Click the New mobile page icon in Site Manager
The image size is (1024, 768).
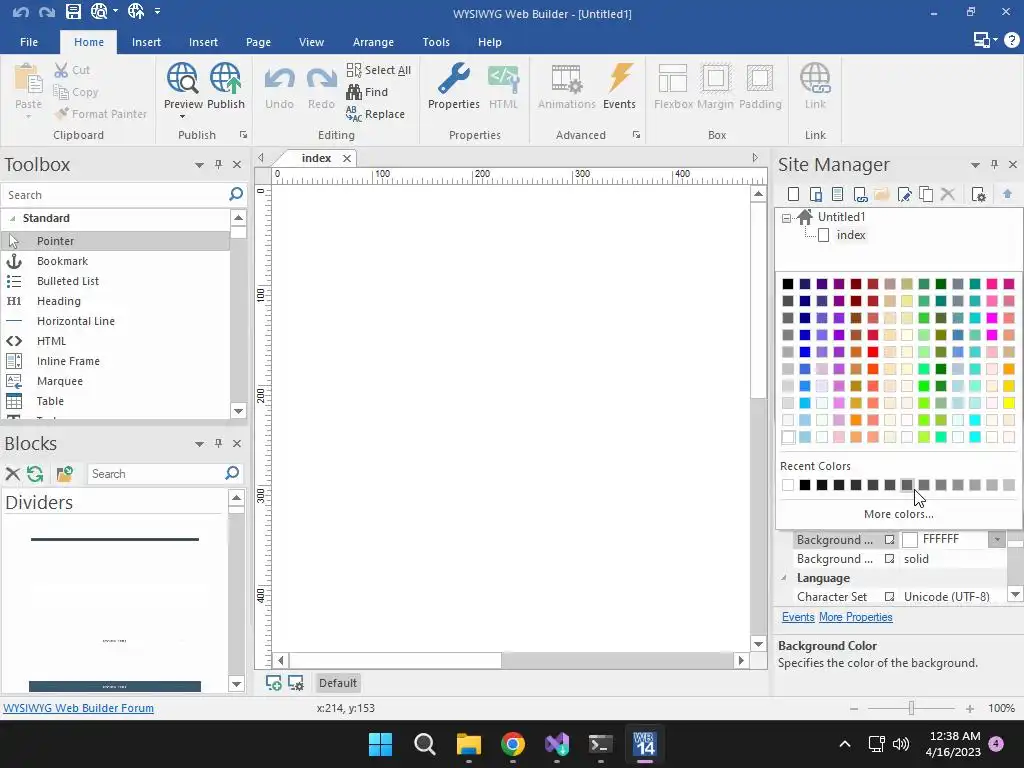click(816, 194)
